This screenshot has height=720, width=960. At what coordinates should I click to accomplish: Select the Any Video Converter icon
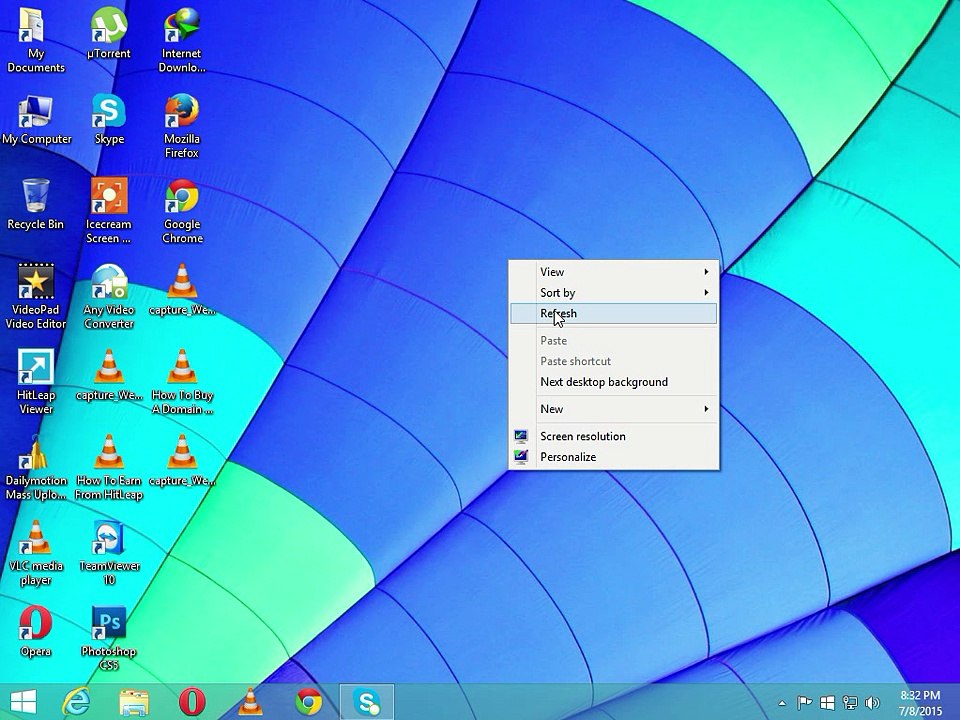pos(109,297)
